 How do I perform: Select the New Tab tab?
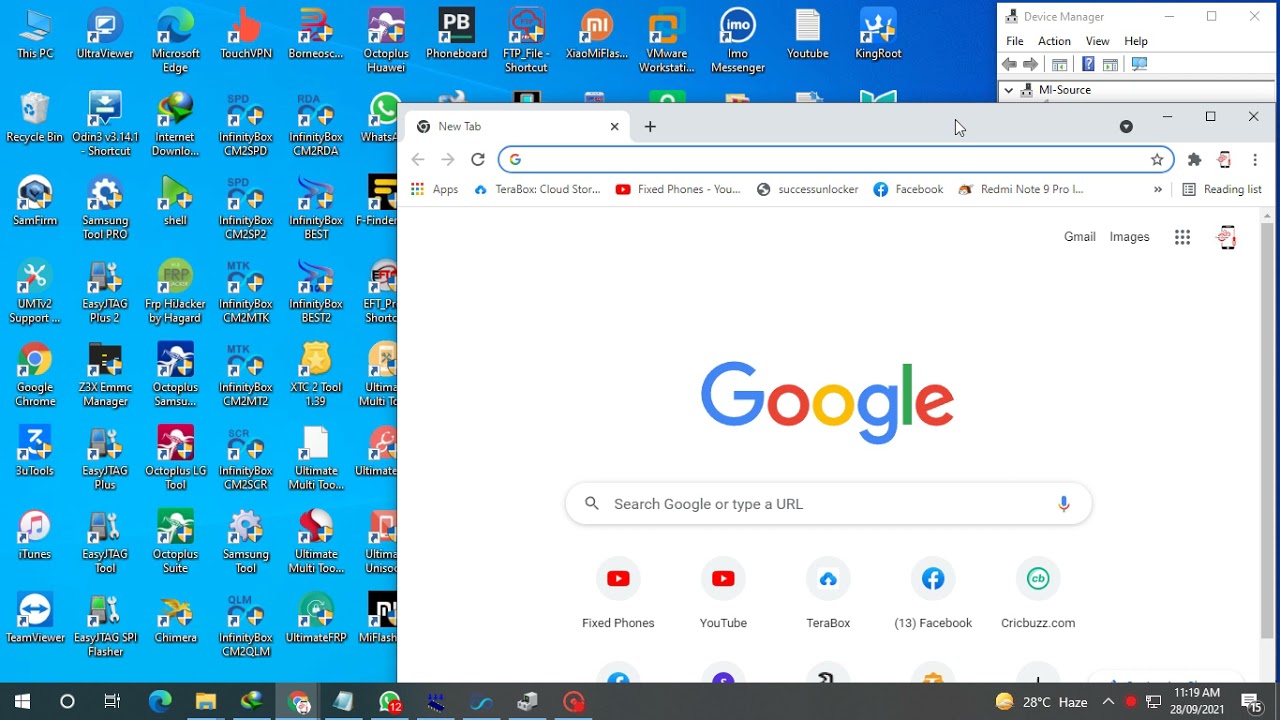click(x=516, y=127)
